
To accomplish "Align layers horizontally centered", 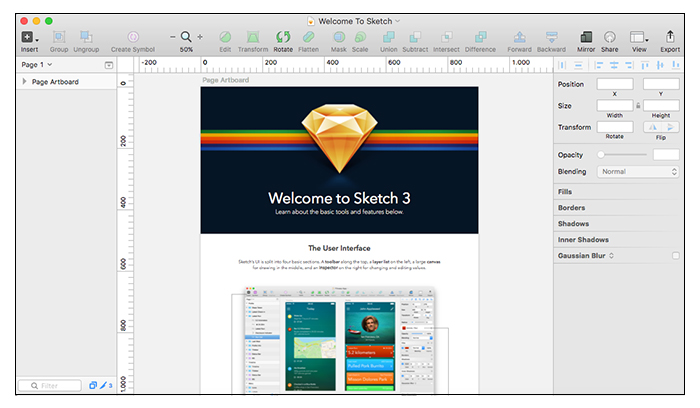I will (614, 65).
